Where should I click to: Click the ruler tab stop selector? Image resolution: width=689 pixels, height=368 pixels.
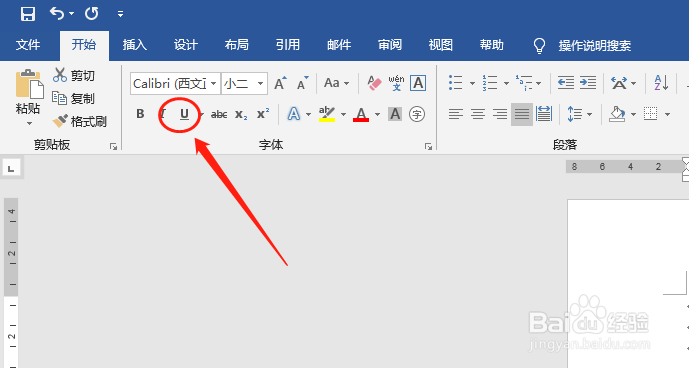(11, 168)
